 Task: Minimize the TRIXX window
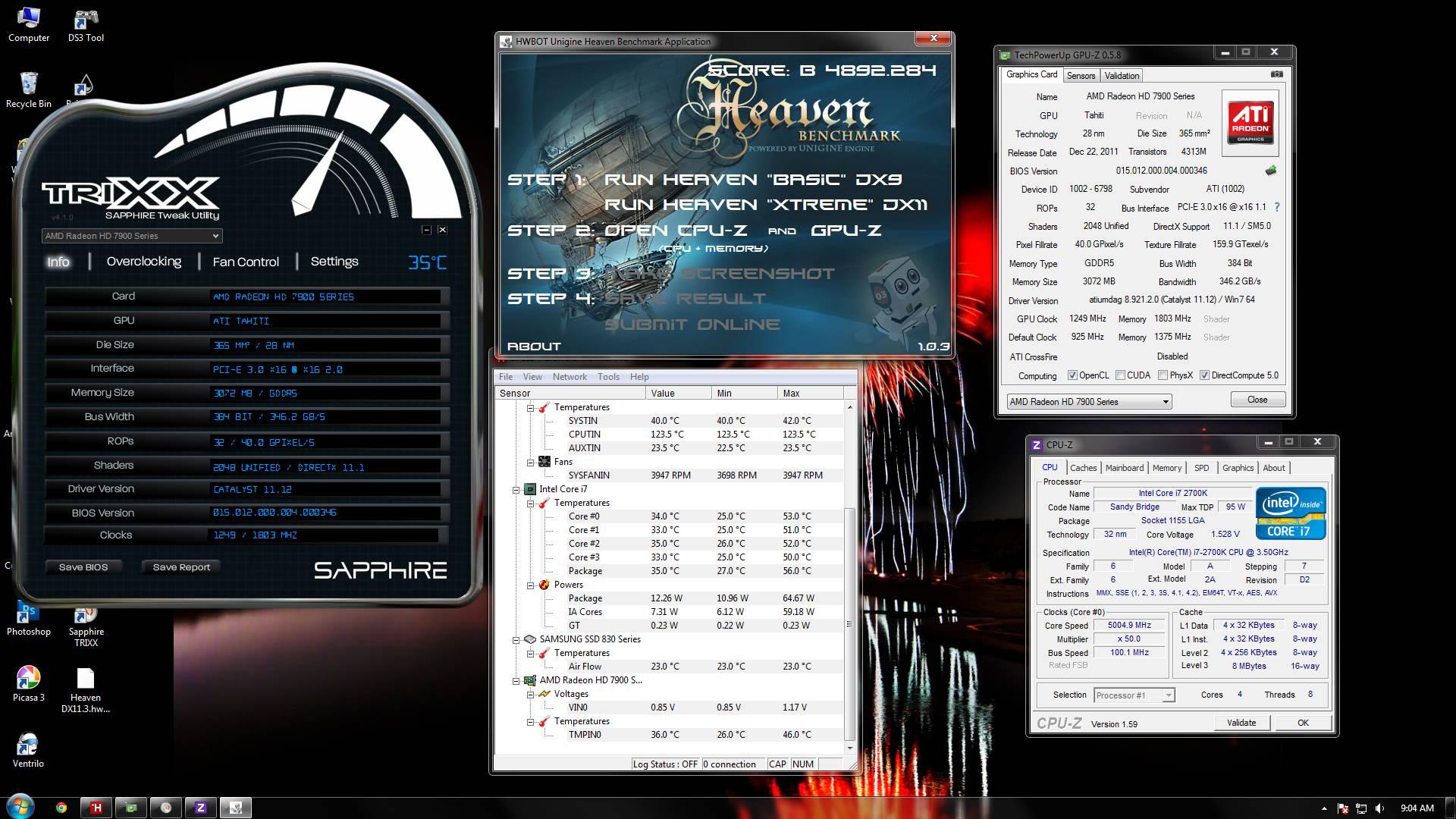coord(426,230)
